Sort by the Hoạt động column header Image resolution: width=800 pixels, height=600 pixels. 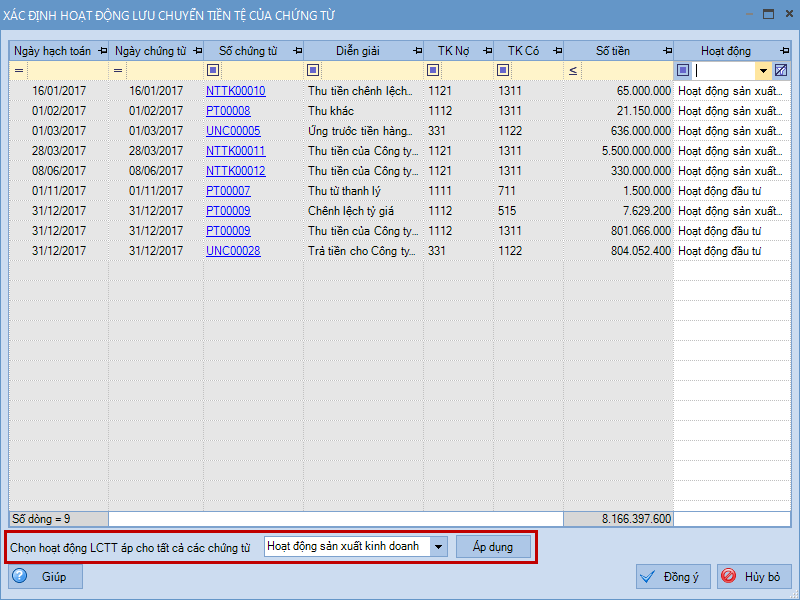pyautogui.click(x=725, y=51)
